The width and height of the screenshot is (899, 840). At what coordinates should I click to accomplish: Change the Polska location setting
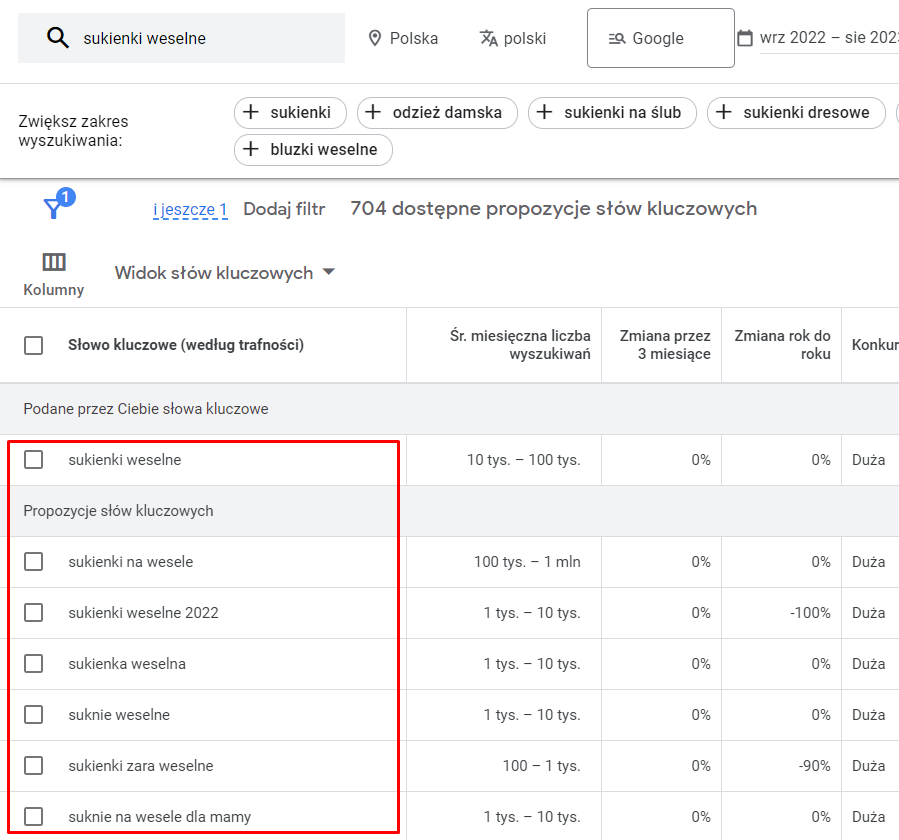402,38
